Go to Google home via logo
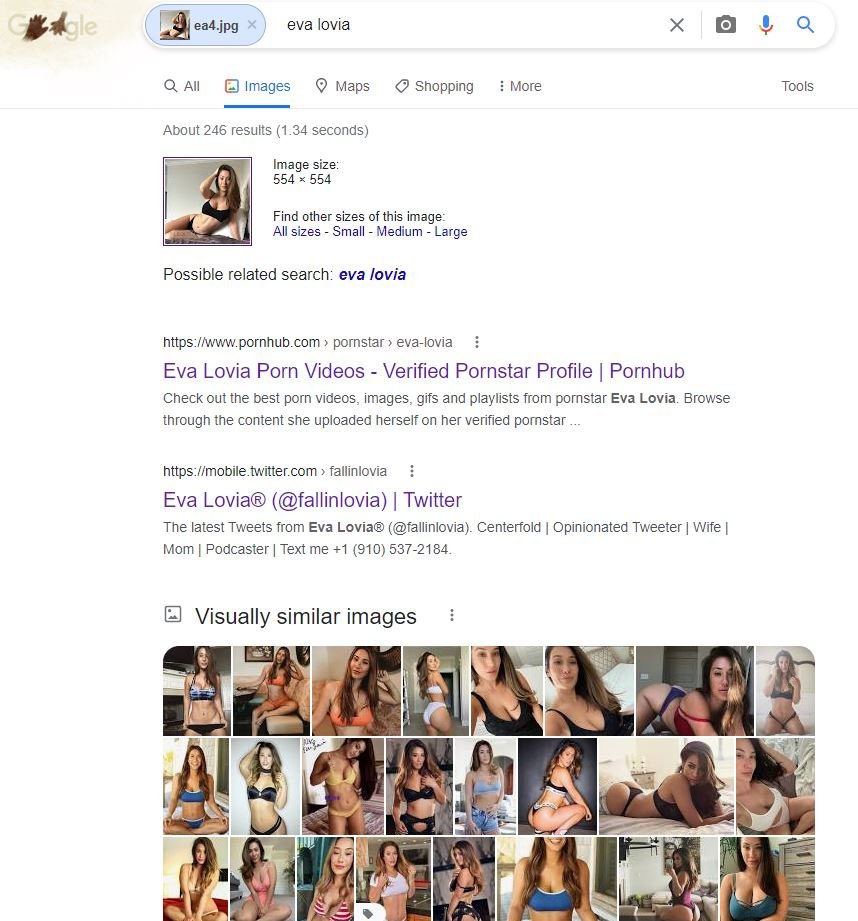The image size is (858, 921). pyautogui.click(x=53, y=26)
